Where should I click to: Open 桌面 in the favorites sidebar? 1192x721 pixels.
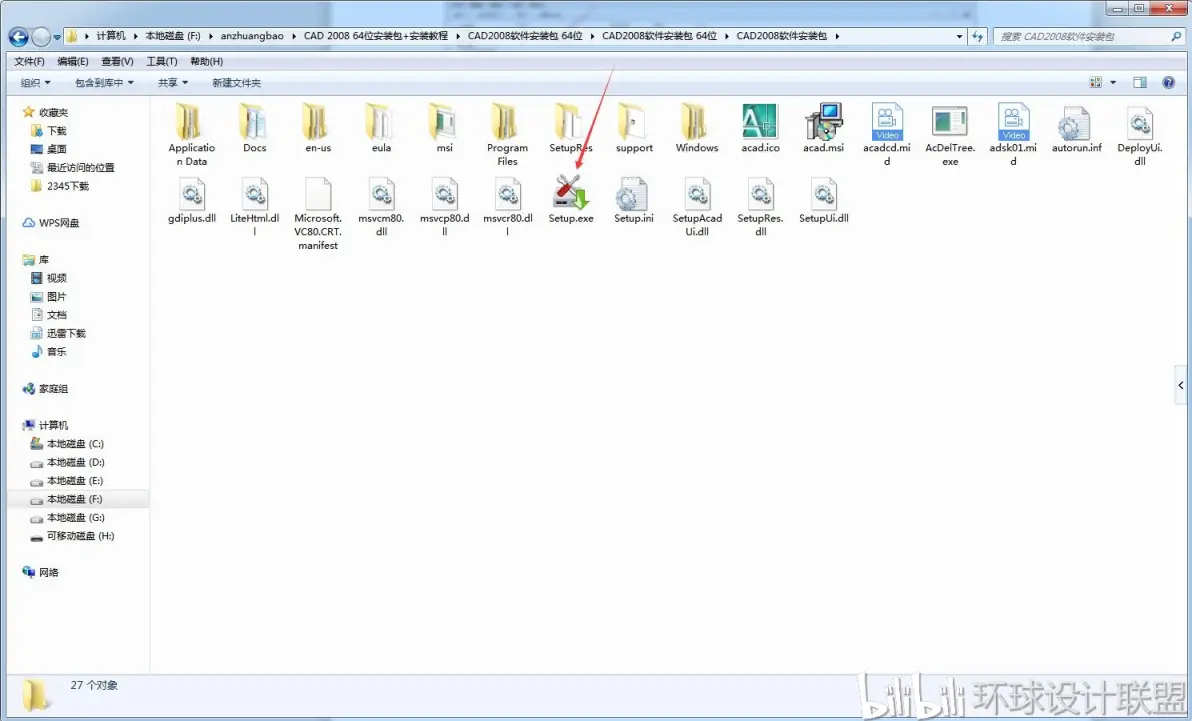tap(56, 149)
